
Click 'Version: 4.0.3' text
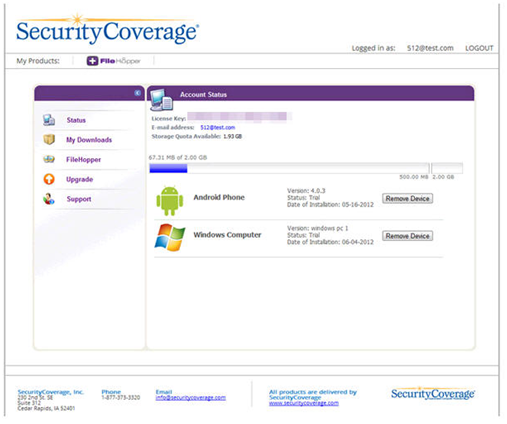click(x=306, y=191)
